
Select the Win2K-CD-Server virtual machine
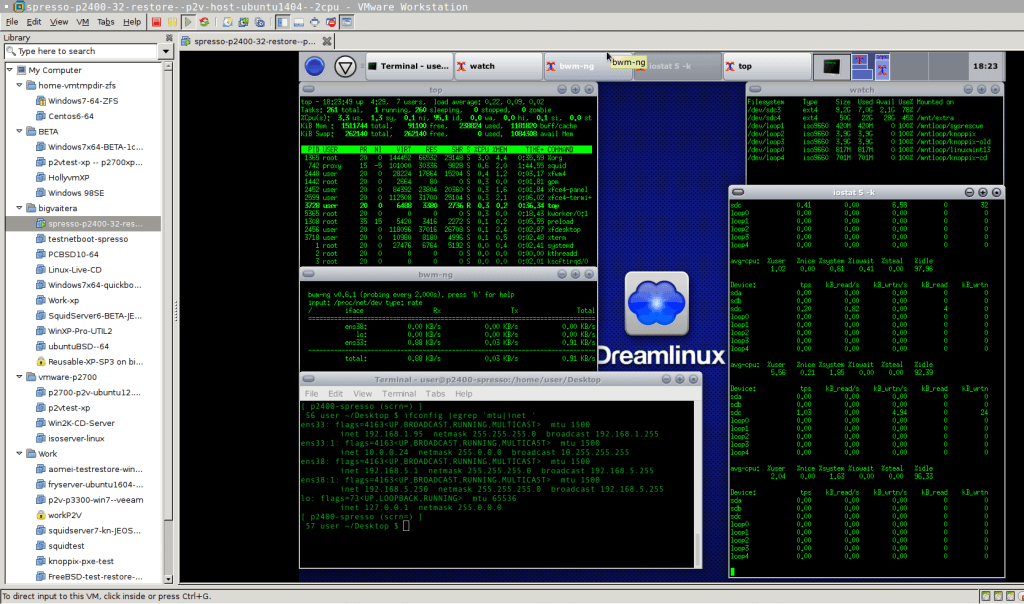pyautogui.click(x=75, y=423)
